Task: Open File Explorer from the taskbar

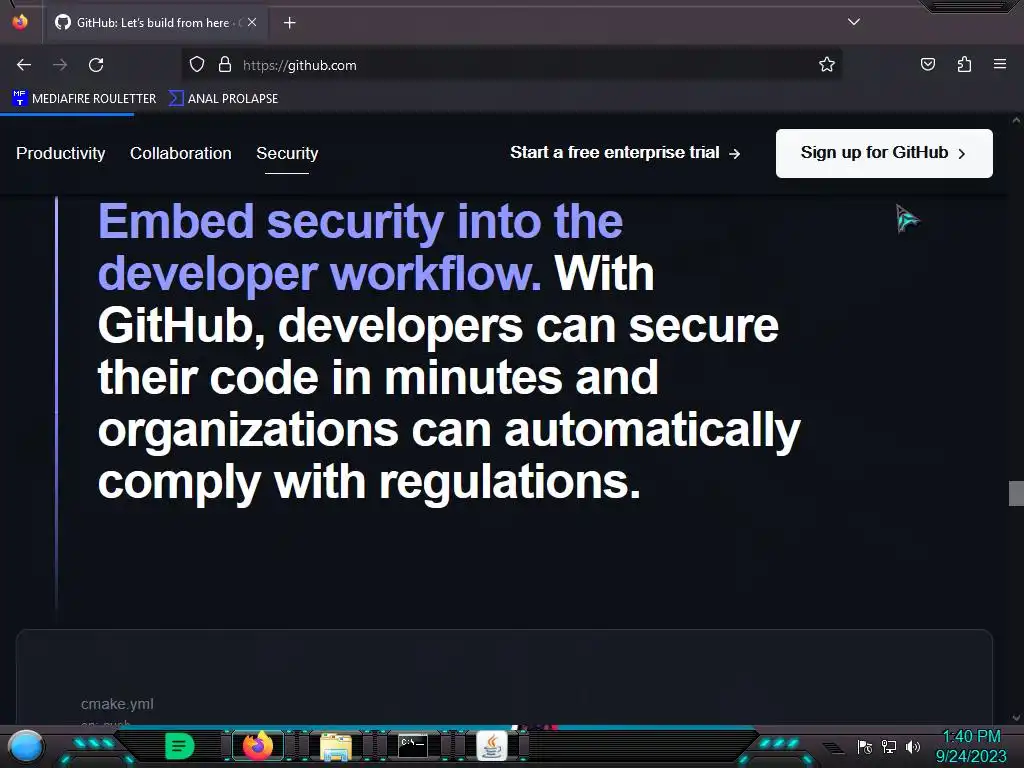Action: tap(336, 746)
